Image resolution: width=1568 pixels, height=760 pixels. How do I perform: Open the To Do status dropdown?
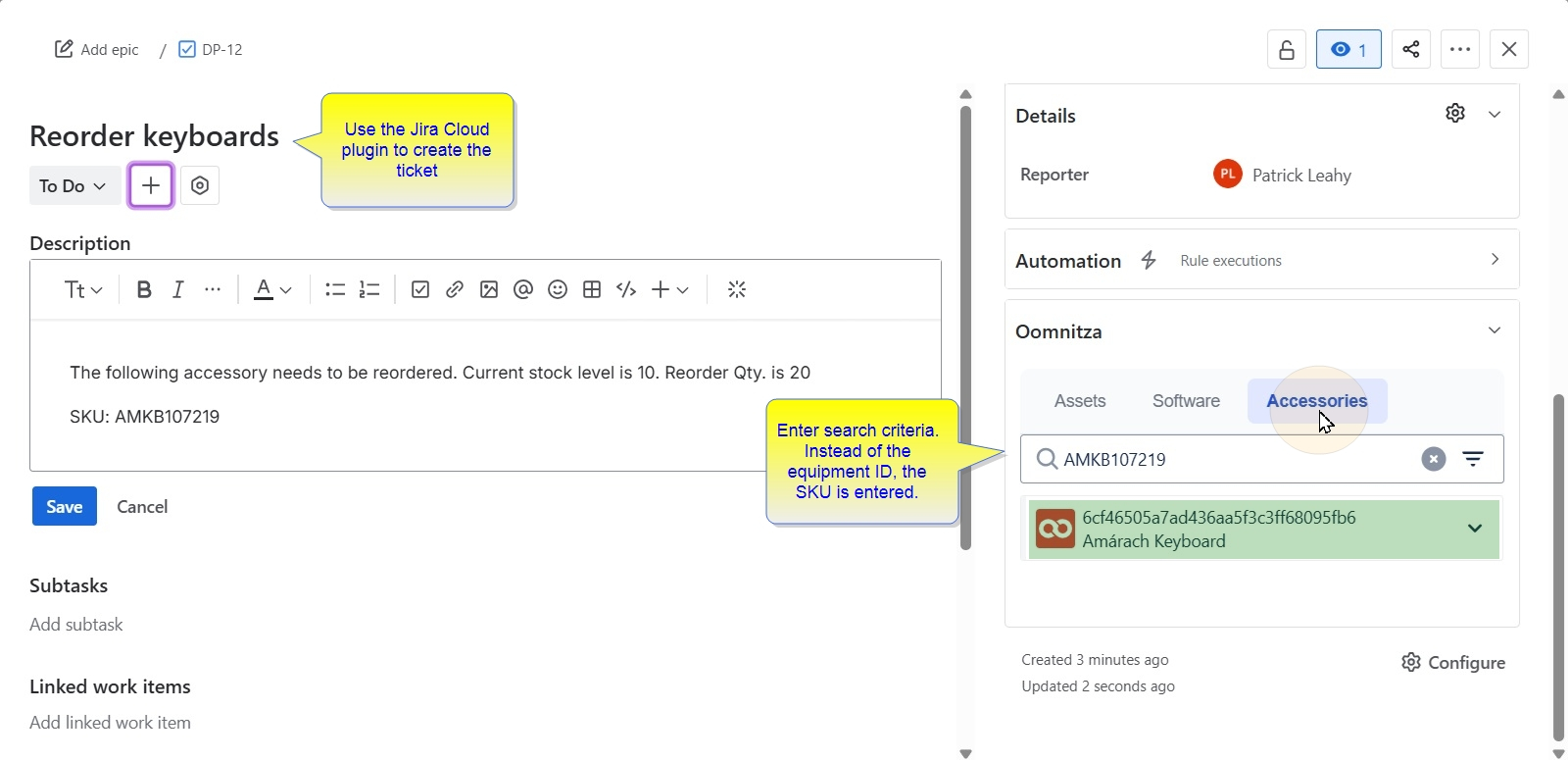(x=74, y=185)
